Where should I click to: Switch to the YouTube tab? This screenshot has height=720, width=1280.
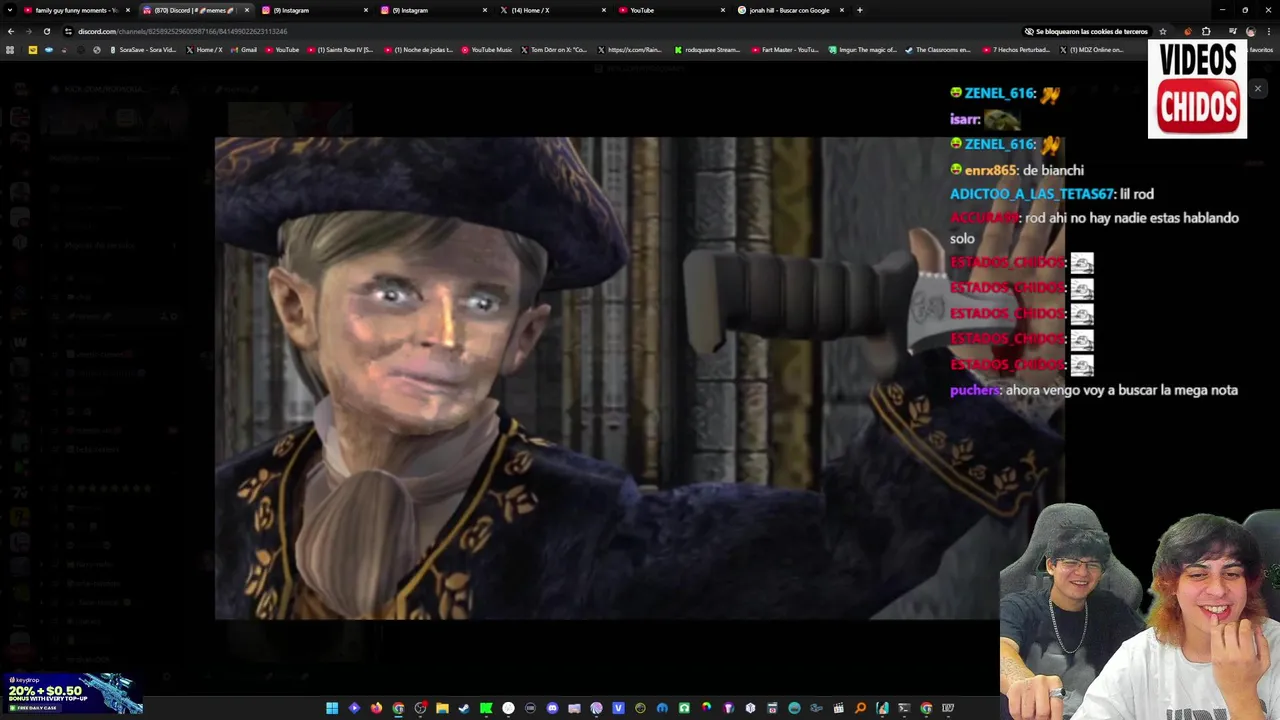coord(673,10)
